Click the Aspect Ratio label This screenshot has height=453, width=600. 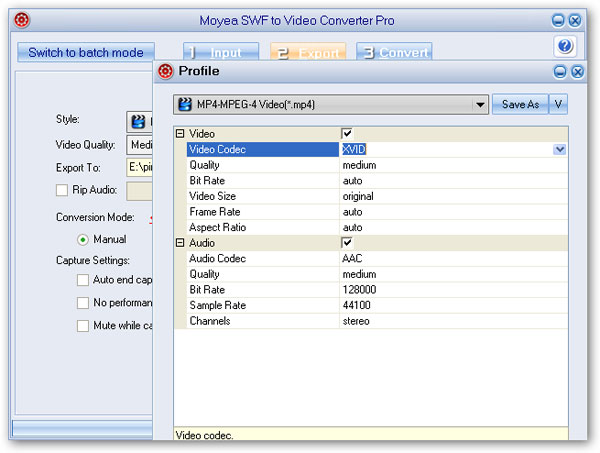(217, 228)
